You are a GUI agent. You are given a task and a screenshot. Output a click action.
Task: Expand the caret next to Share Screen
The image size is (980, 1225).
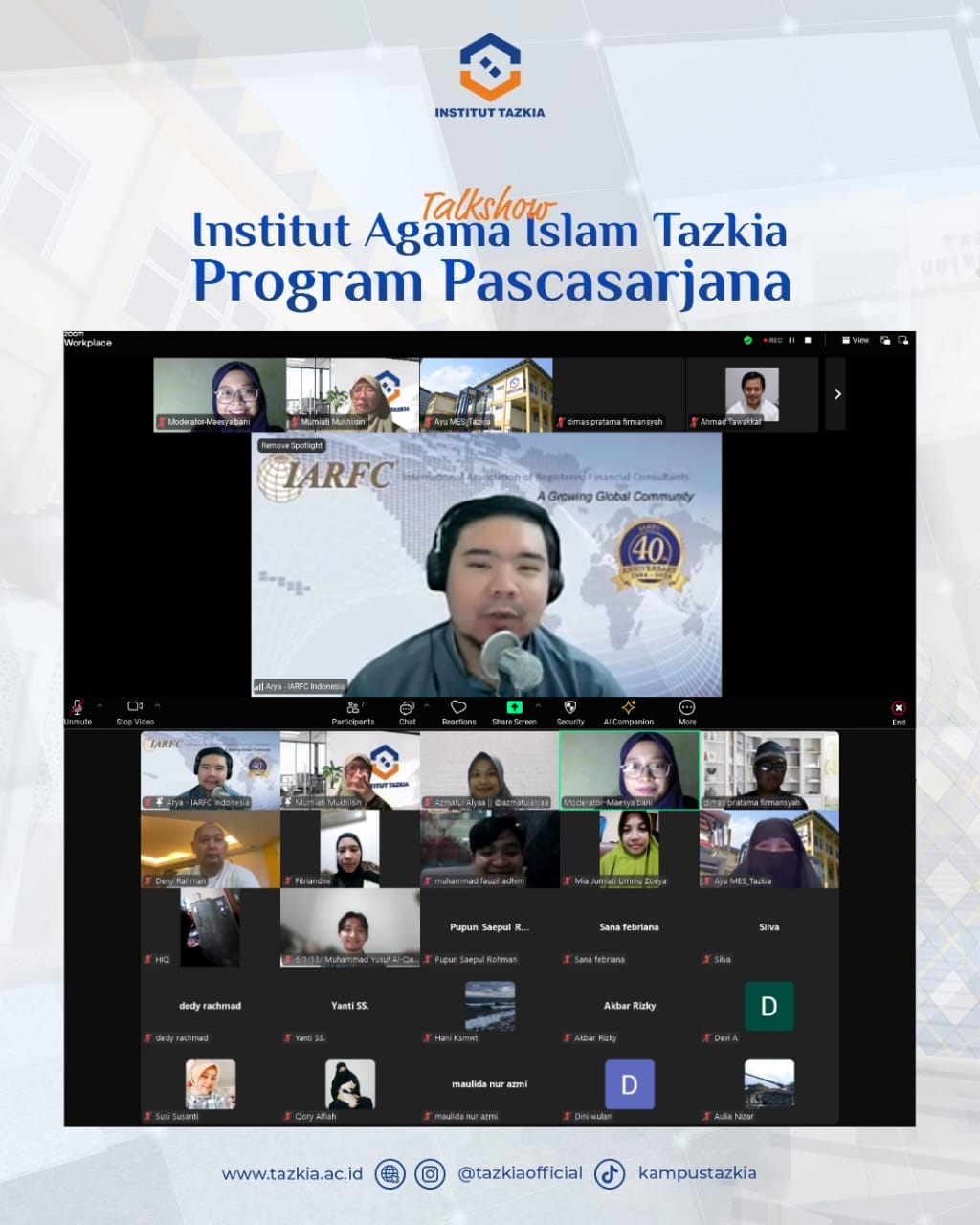coord(538,706)
